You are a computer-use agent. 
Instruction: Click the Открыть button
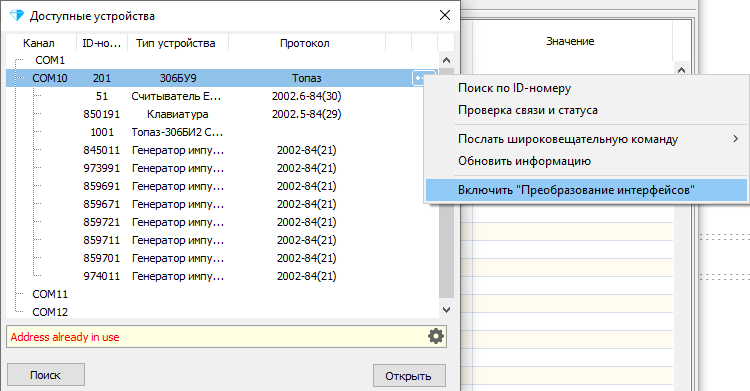pyautogui.click(x=409, y=376)
